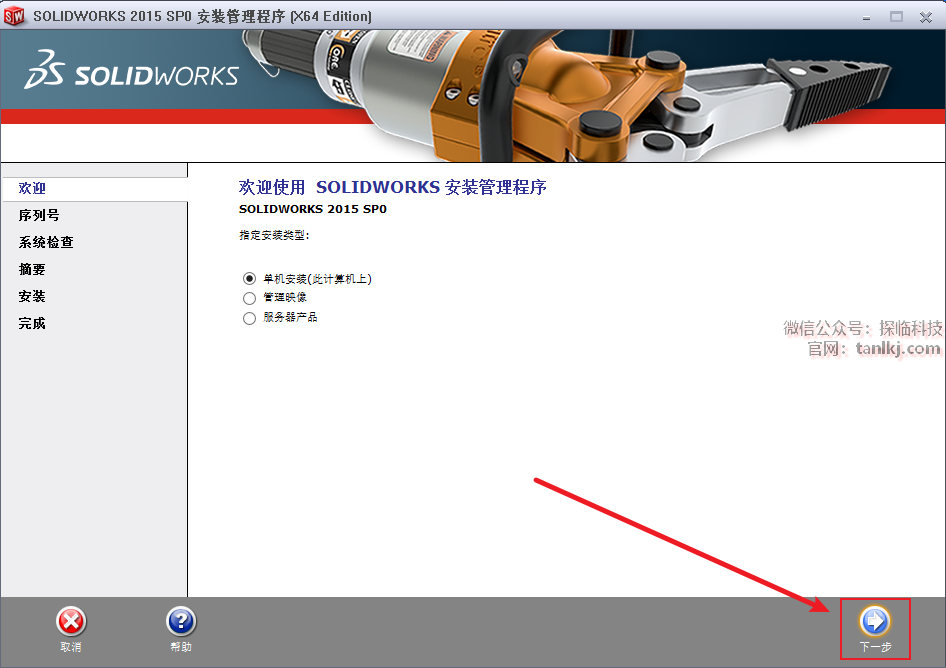
Task: Select 单机安装(此计算机上) radio option
Action: [x=249, y=279]
